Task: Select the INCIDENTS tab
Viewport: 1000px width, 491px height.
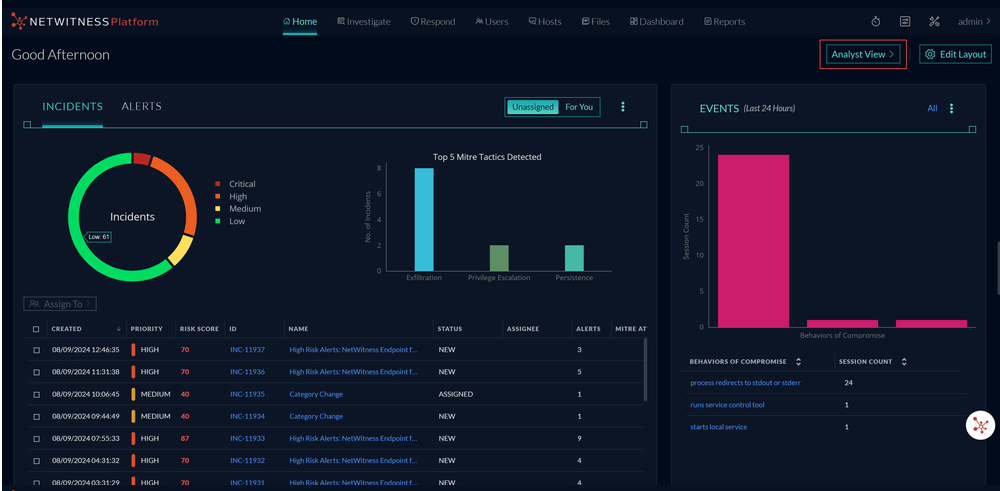Action: click(73, 106)
